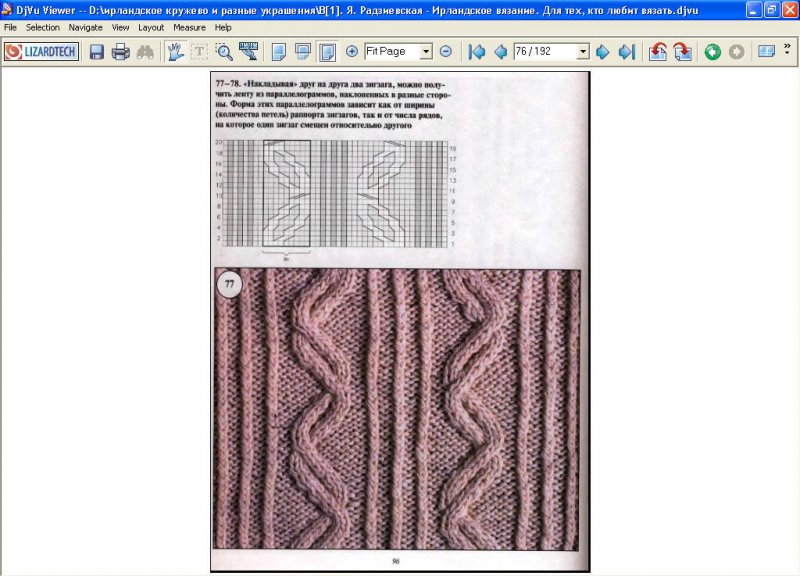The height and width of the screenshot is (576, 800).
Task: Open the Help menu
Action: pos(223,28)
